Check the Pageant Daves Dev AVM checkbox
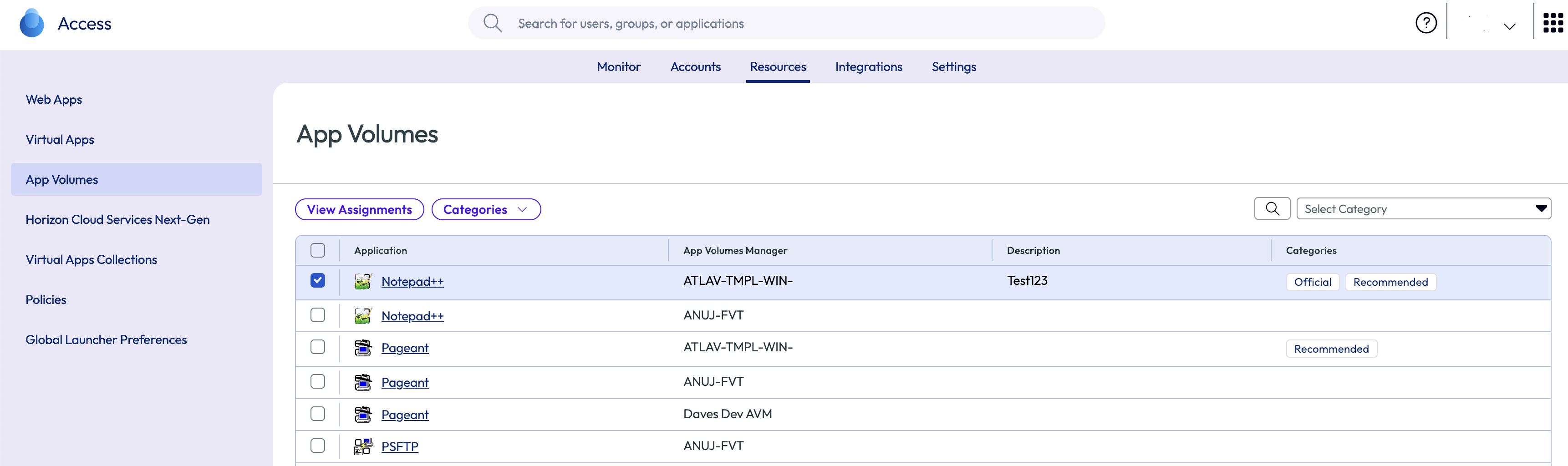The image size is (1568, 466). tap(318, 414)
